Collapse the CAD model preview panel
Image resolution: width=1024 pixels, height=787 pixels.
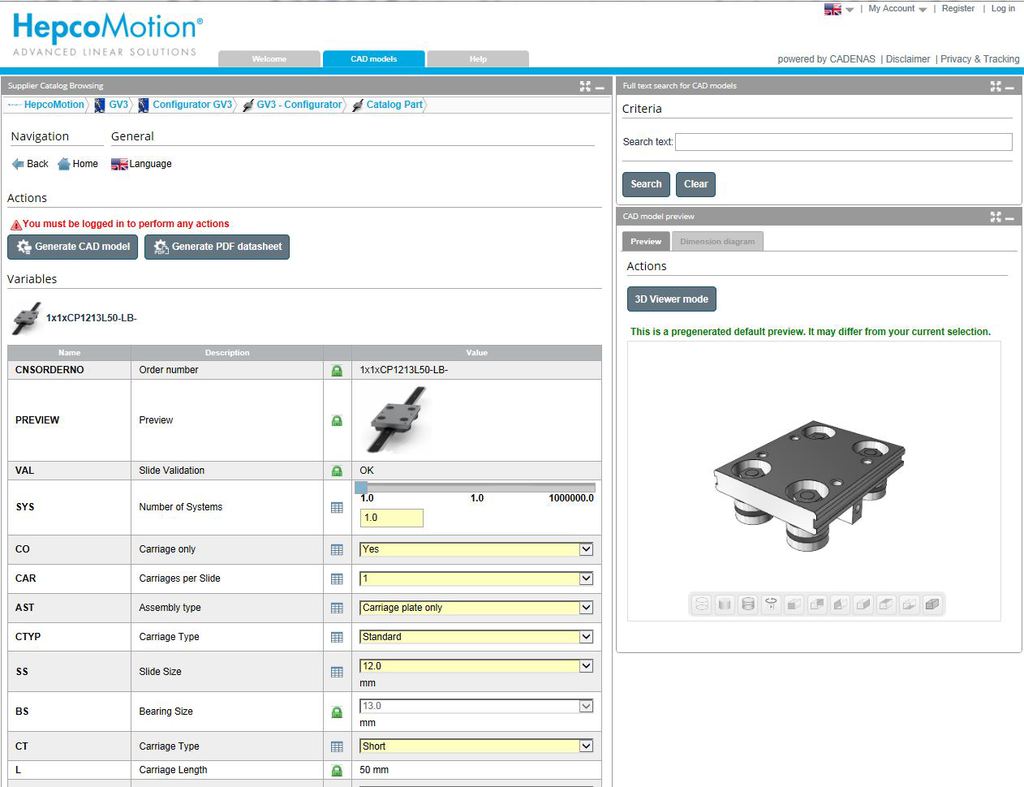click(x=1010, y=218)
